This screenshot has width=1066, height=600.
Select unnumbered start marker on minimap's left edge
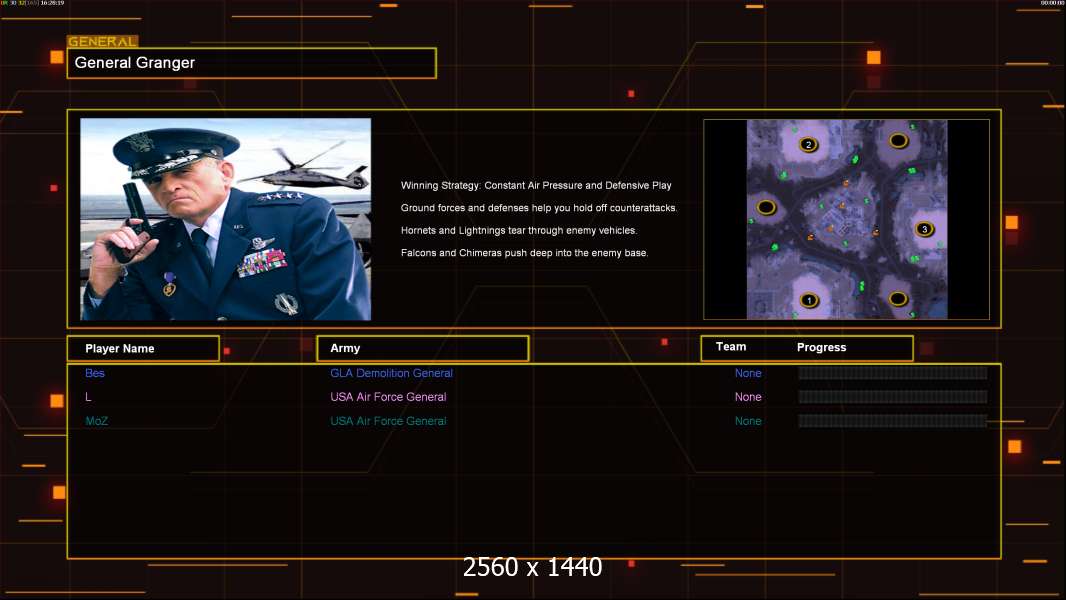click(766, 207)
